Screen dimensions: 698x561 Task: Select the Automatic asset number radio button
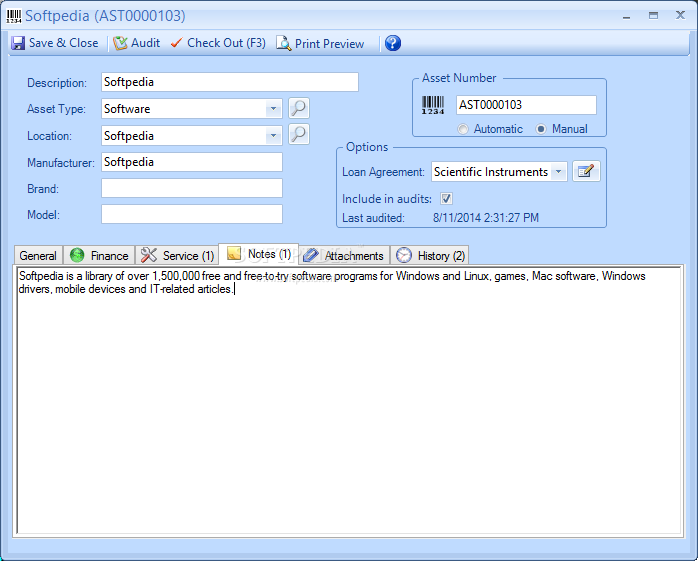tap(463, 129)
